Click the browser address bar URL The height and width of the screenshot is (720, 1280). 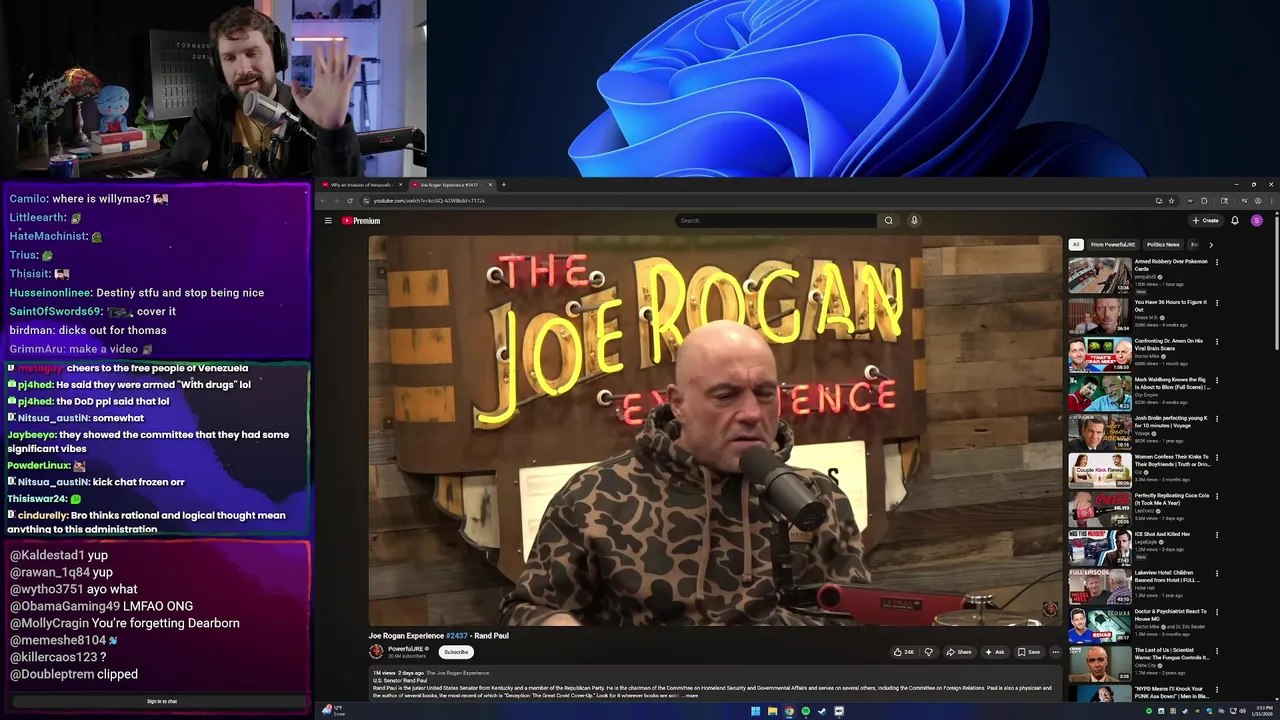click(x=429, y=200)
